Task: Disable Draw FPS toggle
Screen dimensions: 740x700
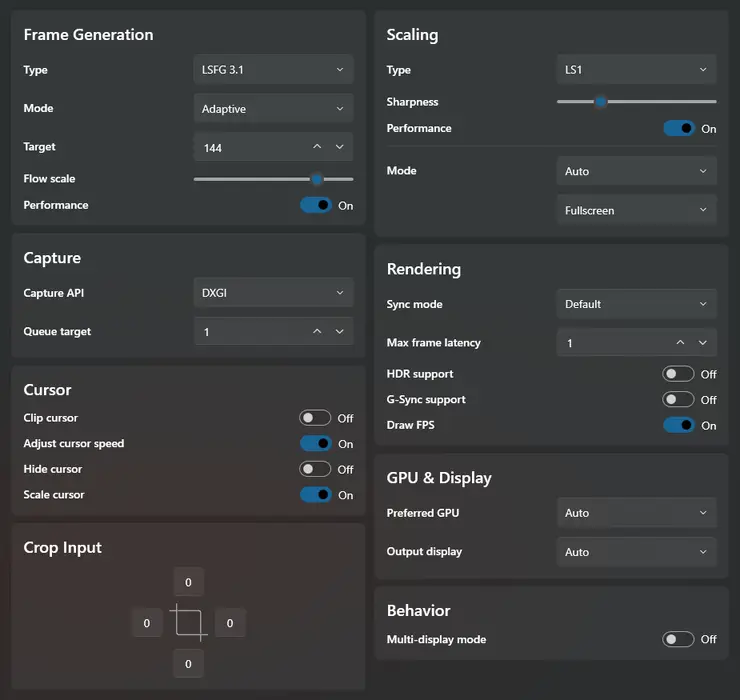Action: [679, 425]
